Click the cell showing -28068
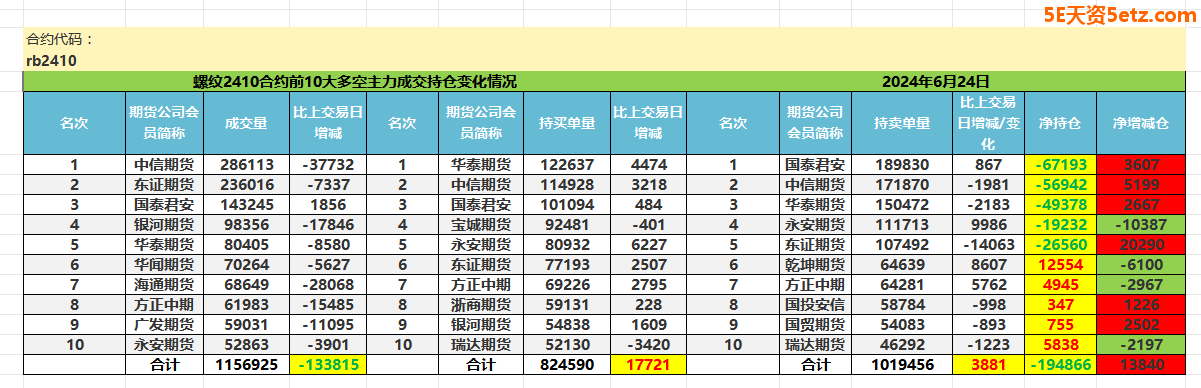The image size is (1201, 388). pyautogui.click(x=328, y=284)
